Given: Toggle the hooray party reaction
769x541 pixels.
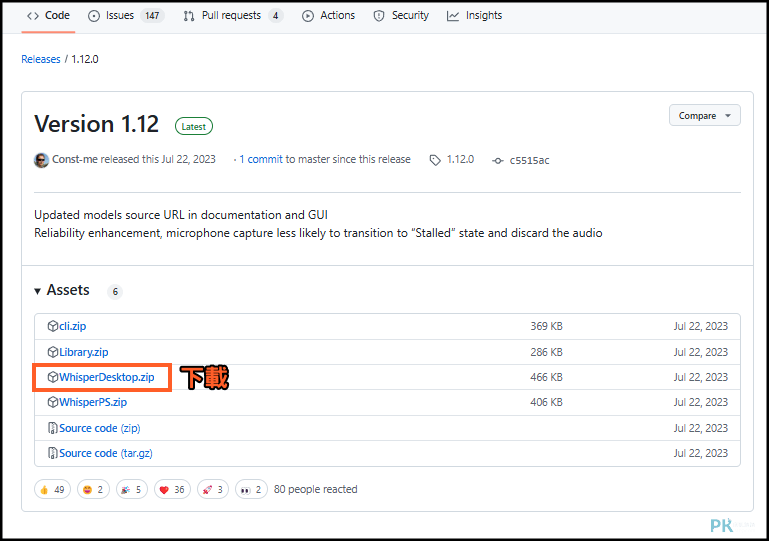Looking at the screenshot, I should tap(131, 489).
